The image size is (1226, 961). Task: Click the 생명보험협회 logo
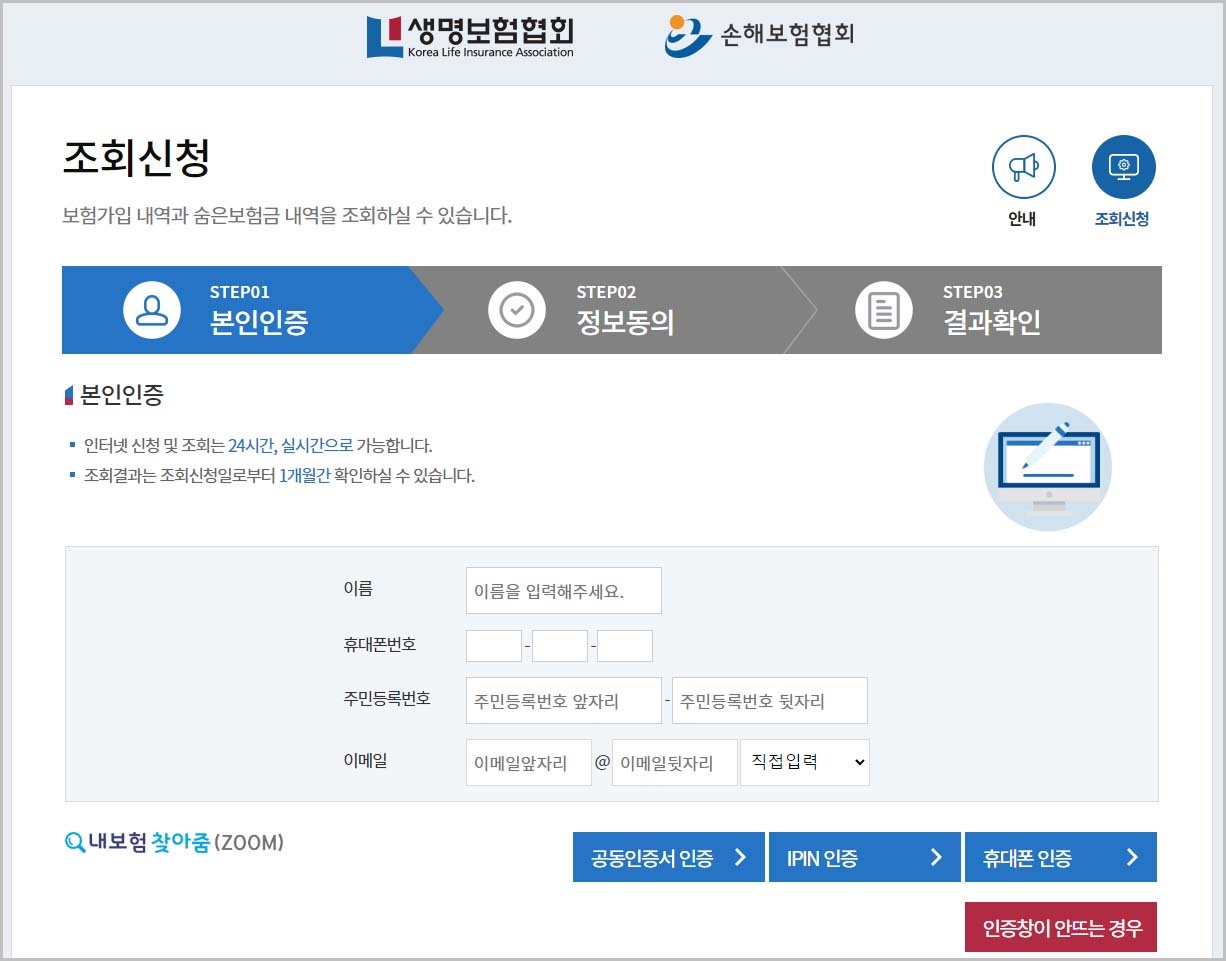470,36
